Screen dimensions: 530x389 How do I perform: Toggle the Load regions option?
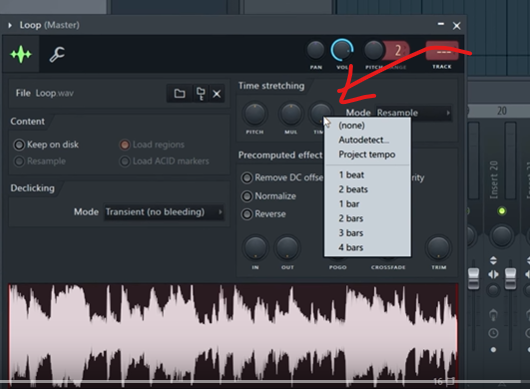[124, 145]
